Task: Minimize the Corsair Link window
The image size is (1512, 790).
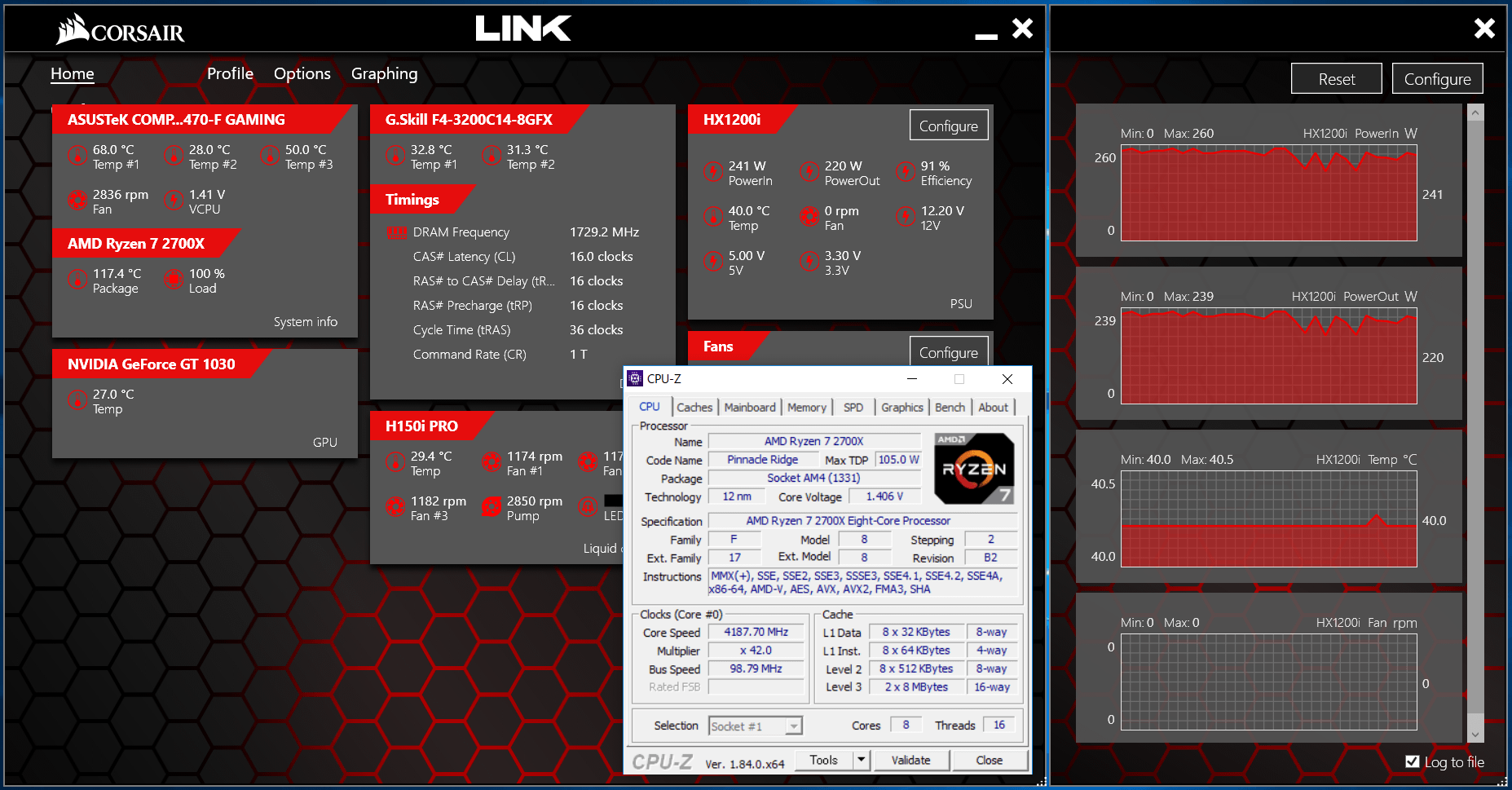Action: [986, 36]
